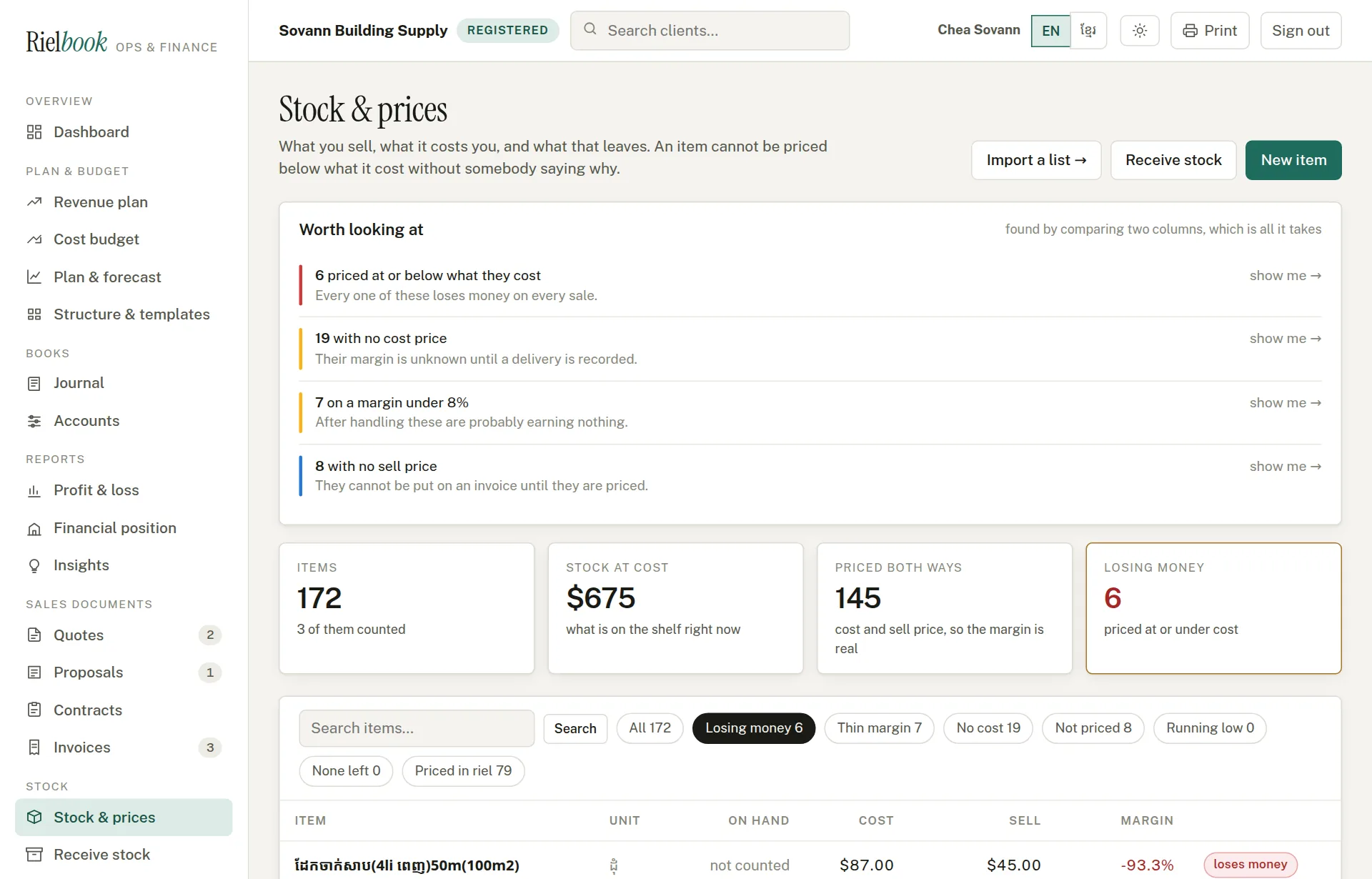Click the Quotes document icon
The width and height of the screenshot is (1372, 879).
pos(34,635)
